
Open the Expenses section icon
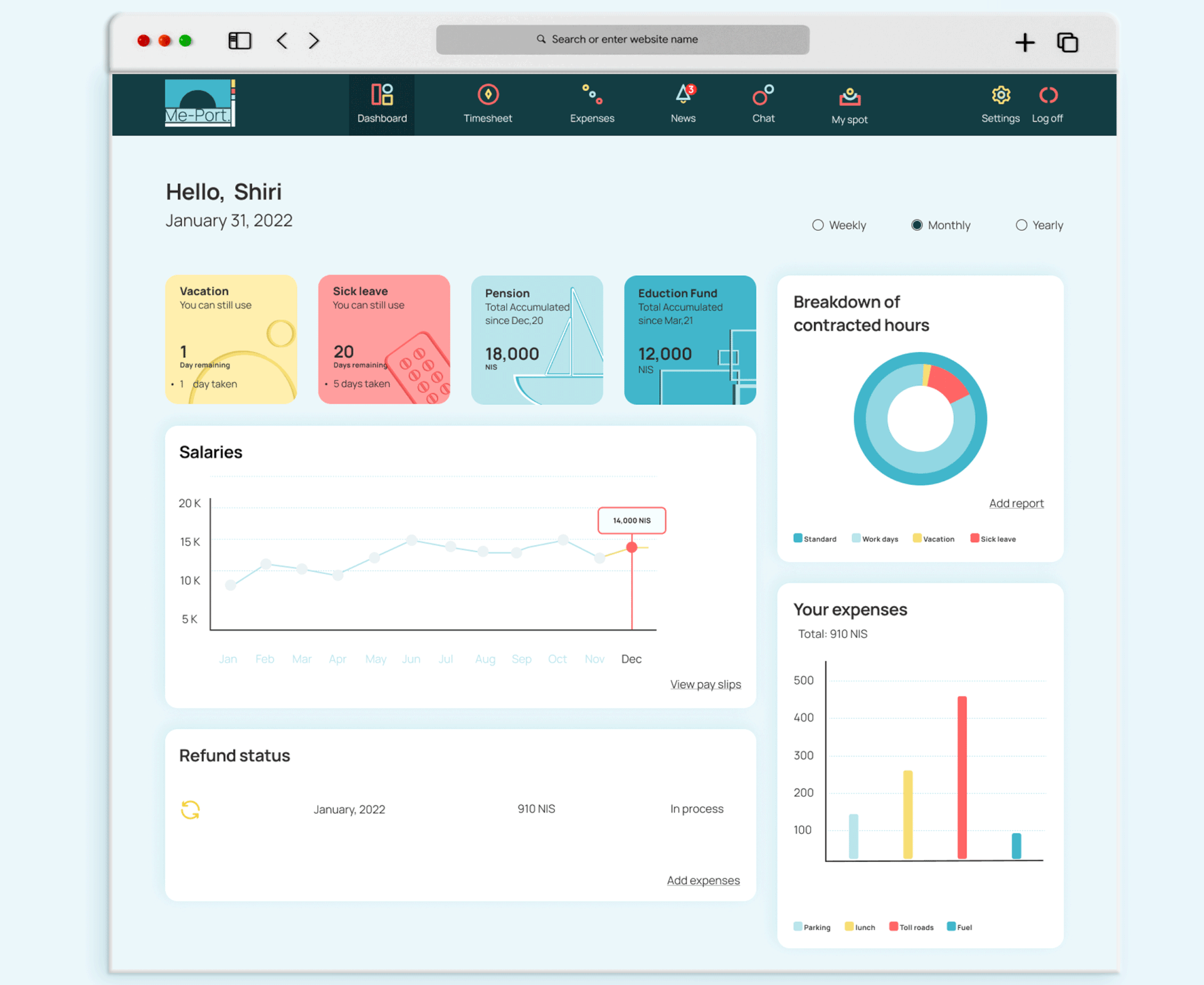(x=592, y=95)
